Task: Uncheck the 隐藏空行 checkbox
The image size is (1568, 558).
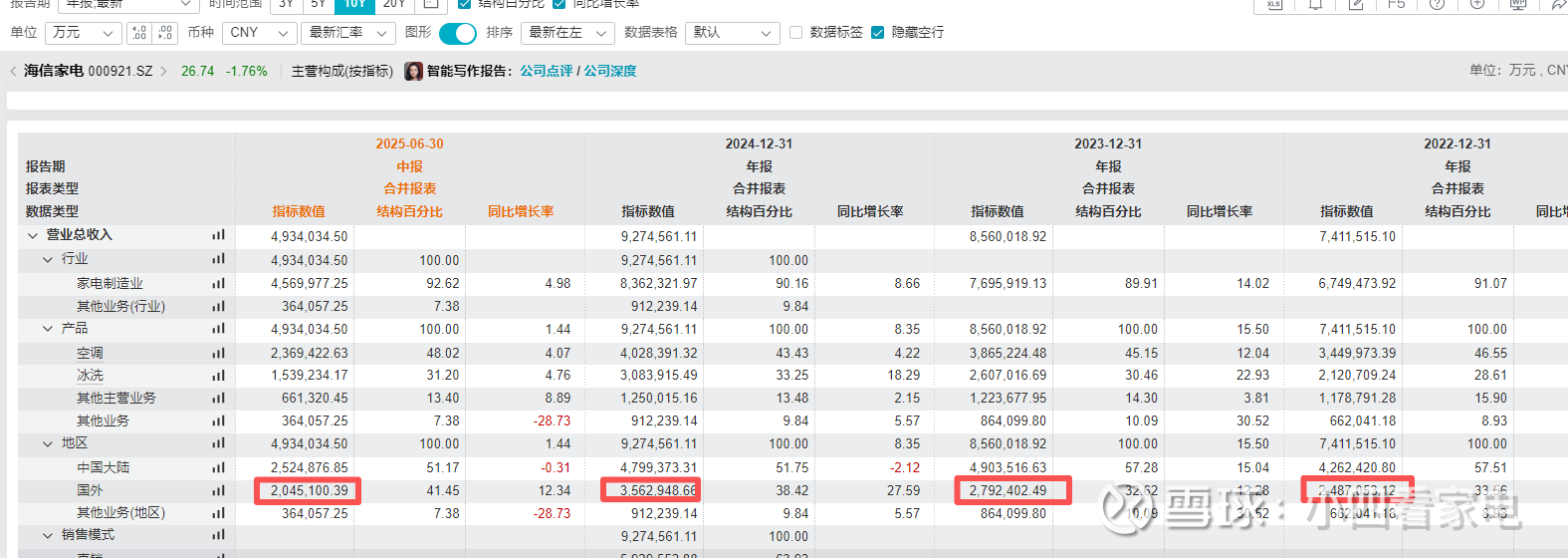Action: coord(877,33)
